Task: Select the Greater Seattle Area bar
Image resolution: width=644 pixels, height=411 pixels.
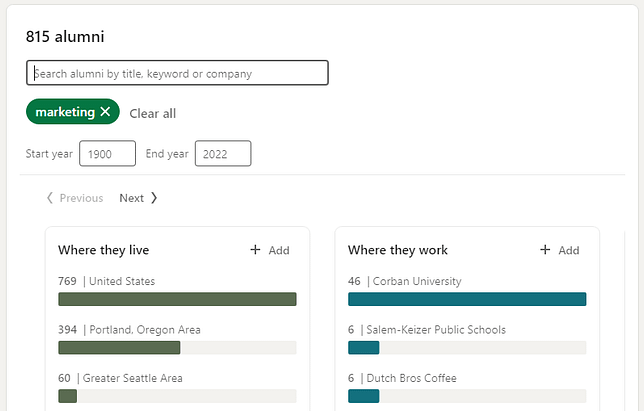Action: (177, 396)
